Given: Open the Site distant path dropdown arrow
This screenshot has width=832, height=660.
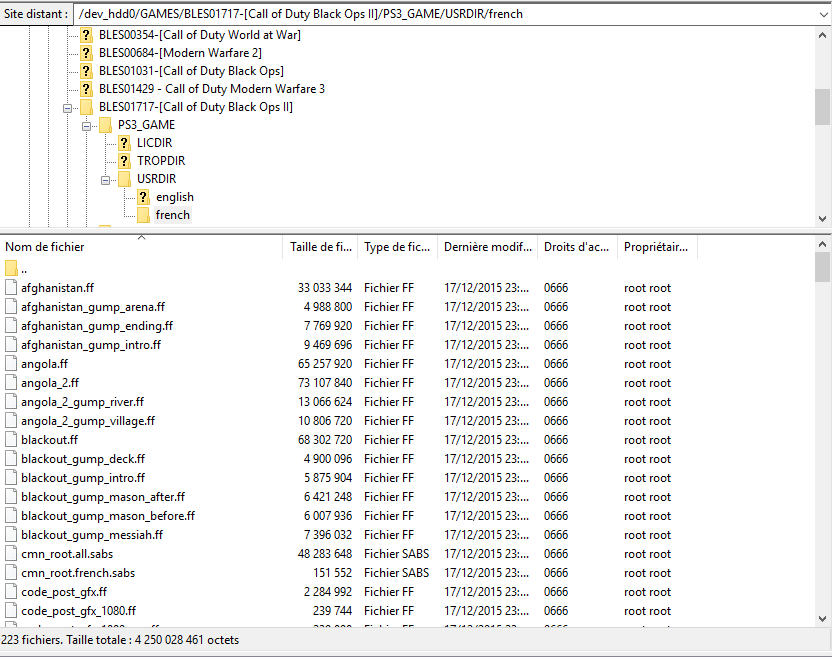Looking at the screenshot, I should tap(822, 14).
